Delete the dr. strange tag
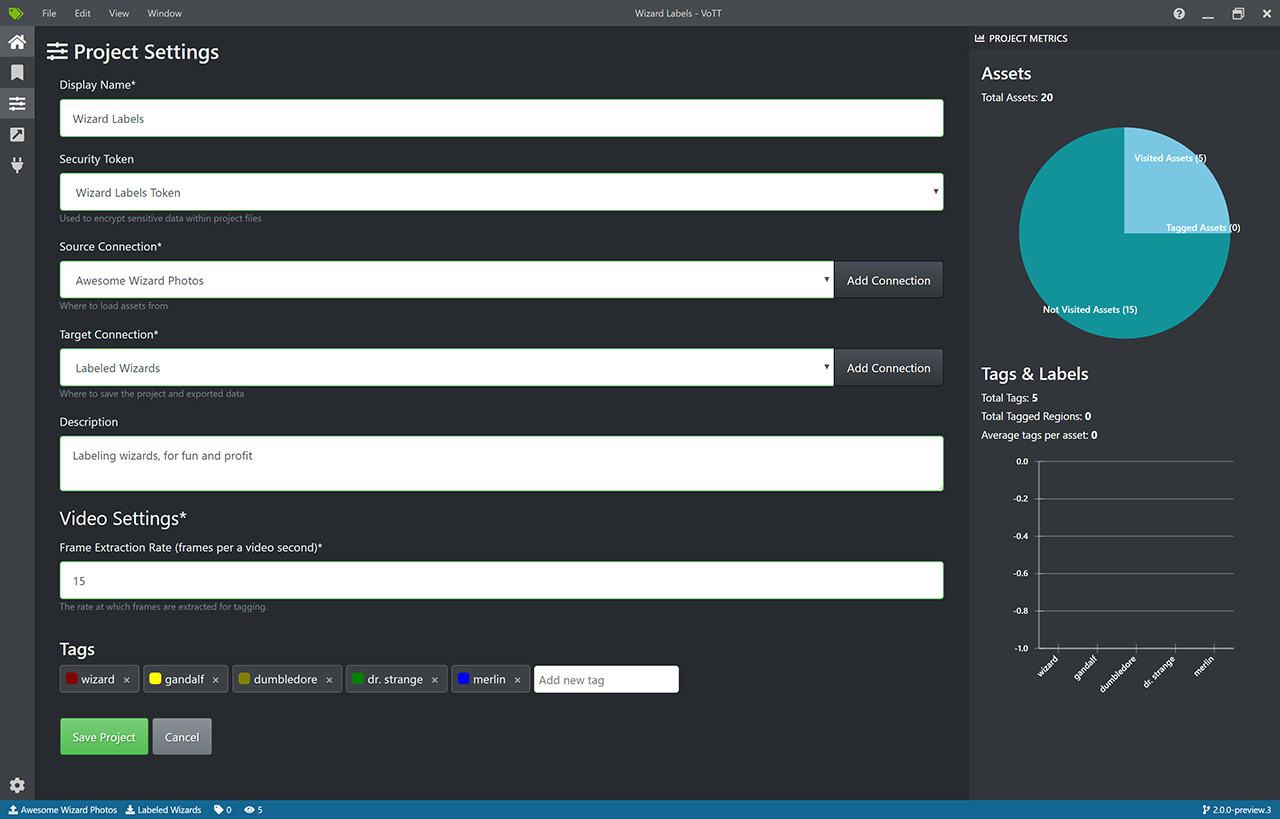 coord(435,680)
